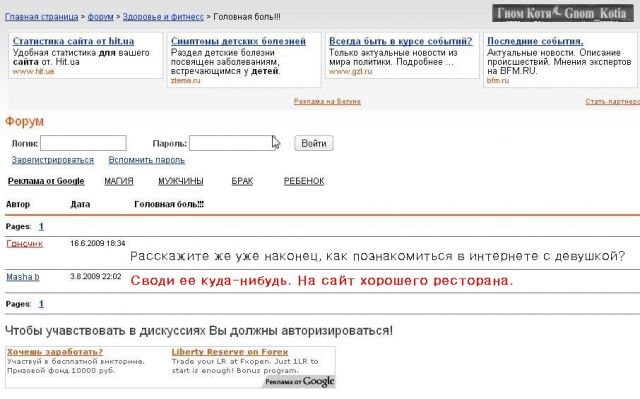The image size is (640, 399).
Task: Go to page 1 in bottom pagination
Action: [x=41, y=304]
